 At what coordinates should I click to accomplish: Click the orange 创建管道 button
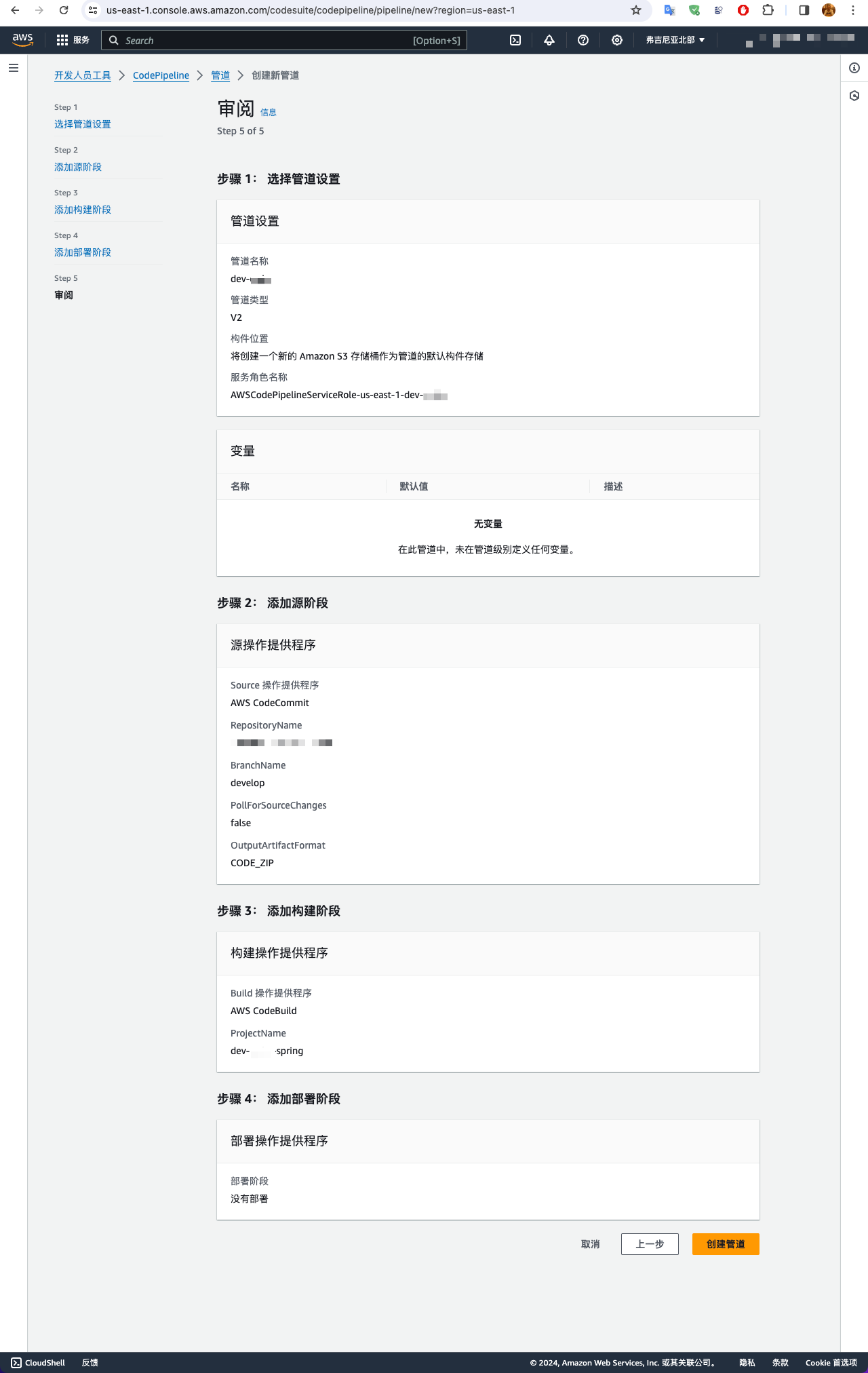726,1244
